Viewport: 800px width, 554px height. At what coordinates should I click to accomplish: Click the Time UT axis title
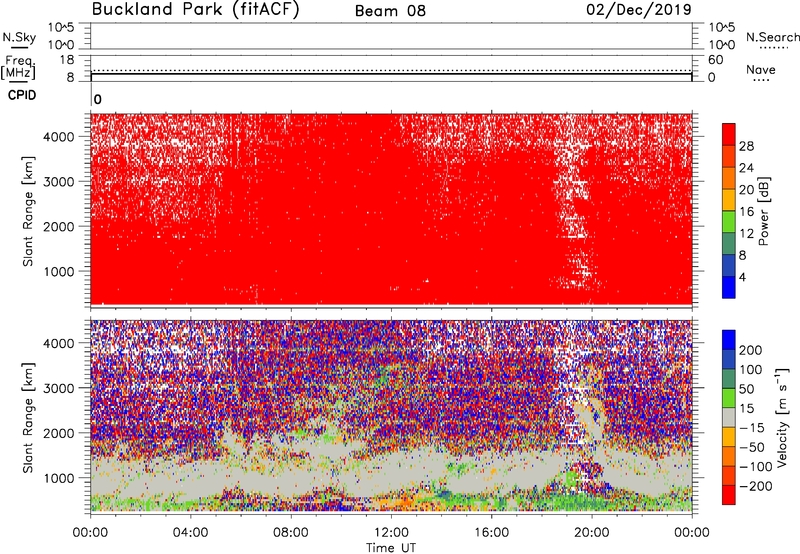coord(391,548)
